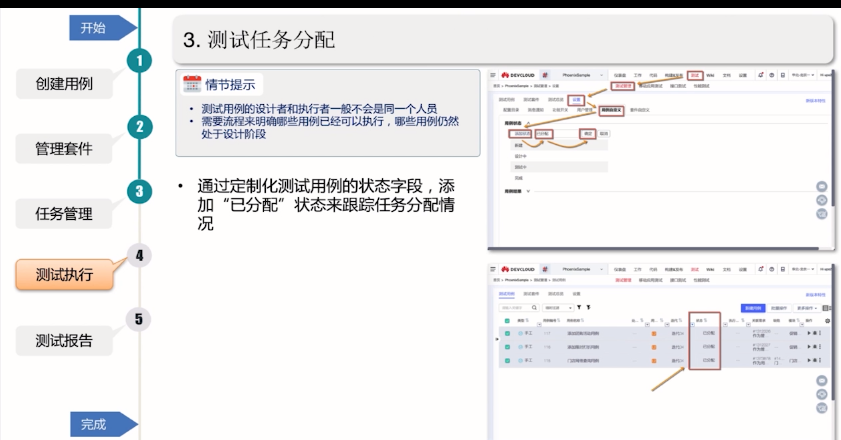This screenshot has height=440, width=841.
Task: Click 测试执行 highlighted step in sidebar
Action: [x=64, y=275]
